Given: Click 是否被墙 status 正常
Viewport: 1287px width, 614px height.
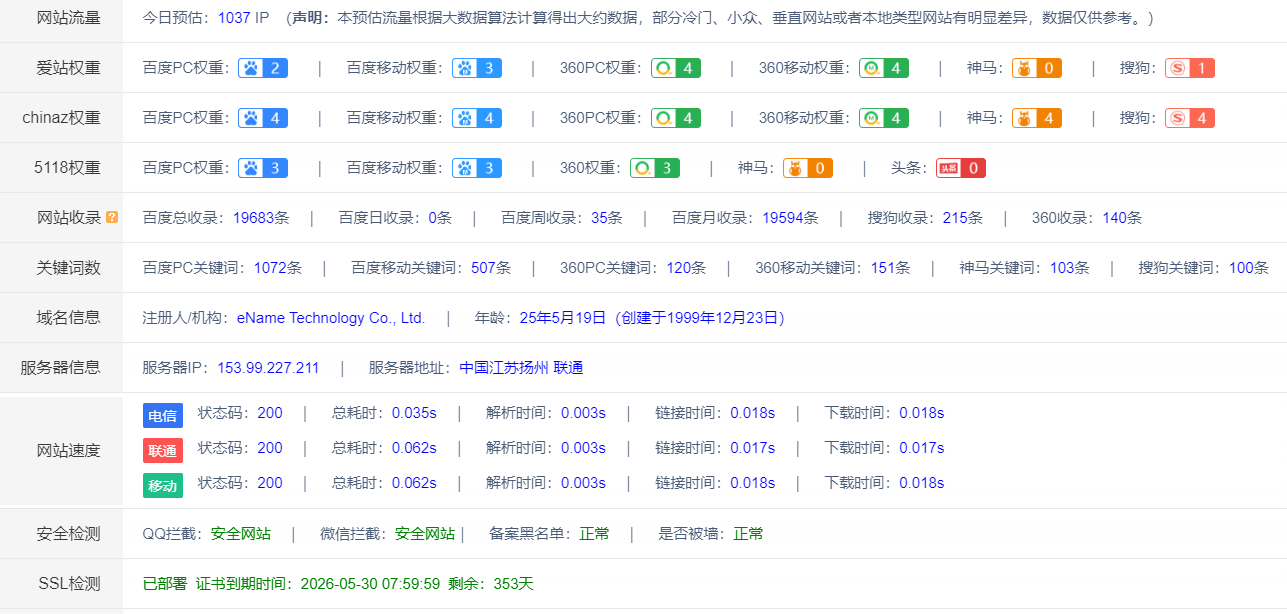Looking at the screenshot, I should 748,534.
